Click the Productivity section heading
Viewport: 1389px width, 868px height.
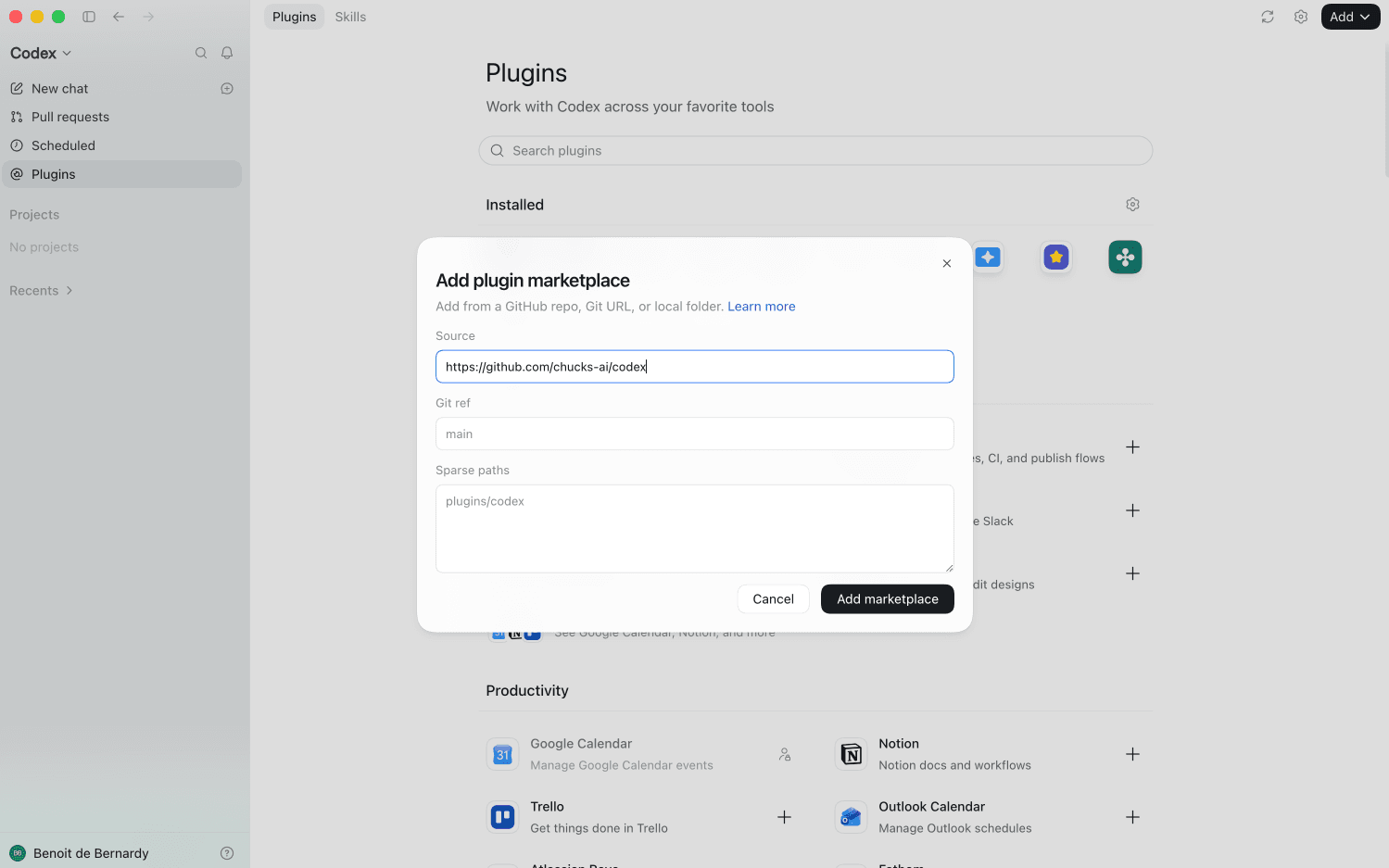527,691
